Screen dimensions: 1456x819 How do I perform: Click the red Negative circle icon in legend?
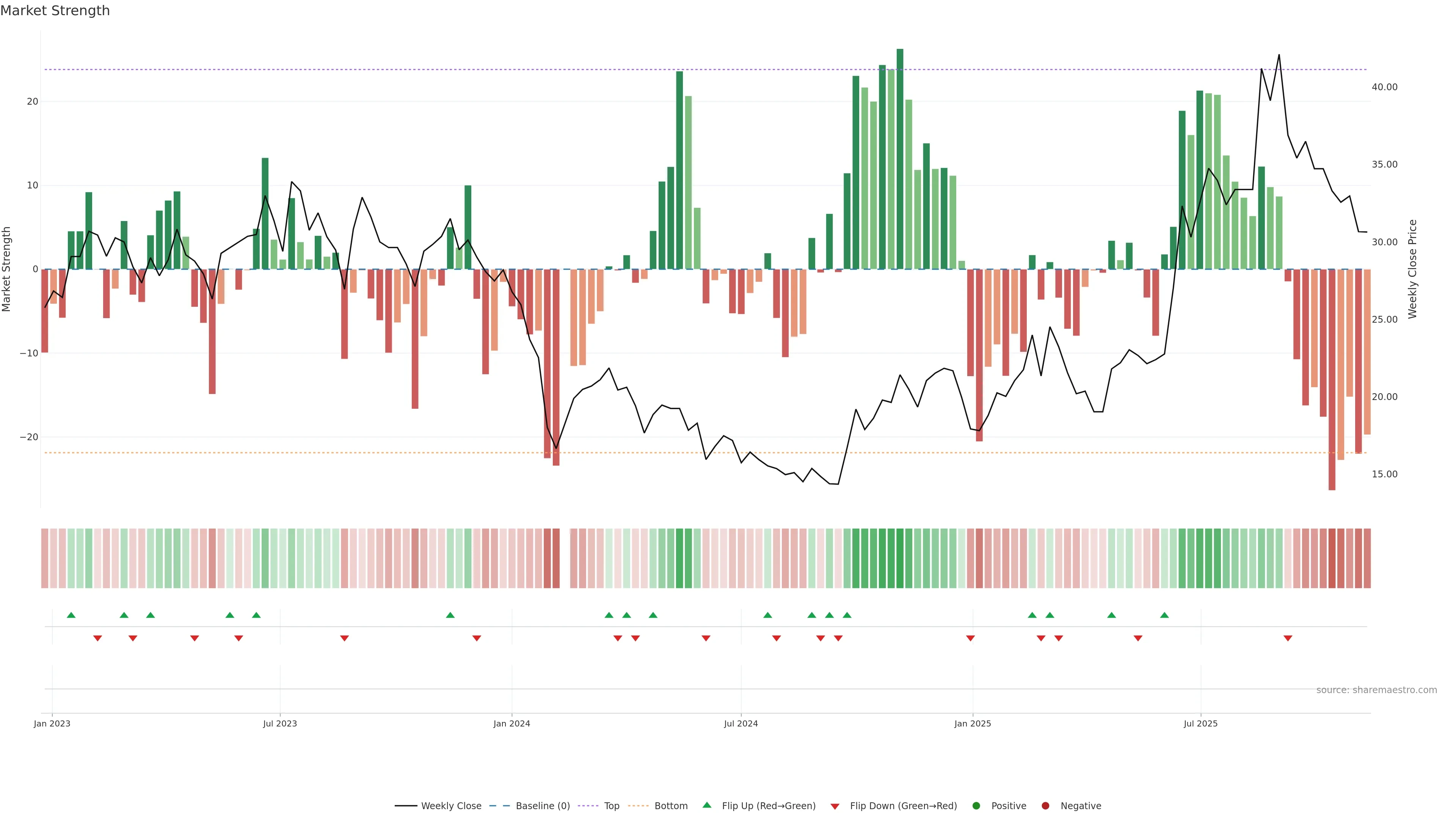click(x=1045, y=806)
